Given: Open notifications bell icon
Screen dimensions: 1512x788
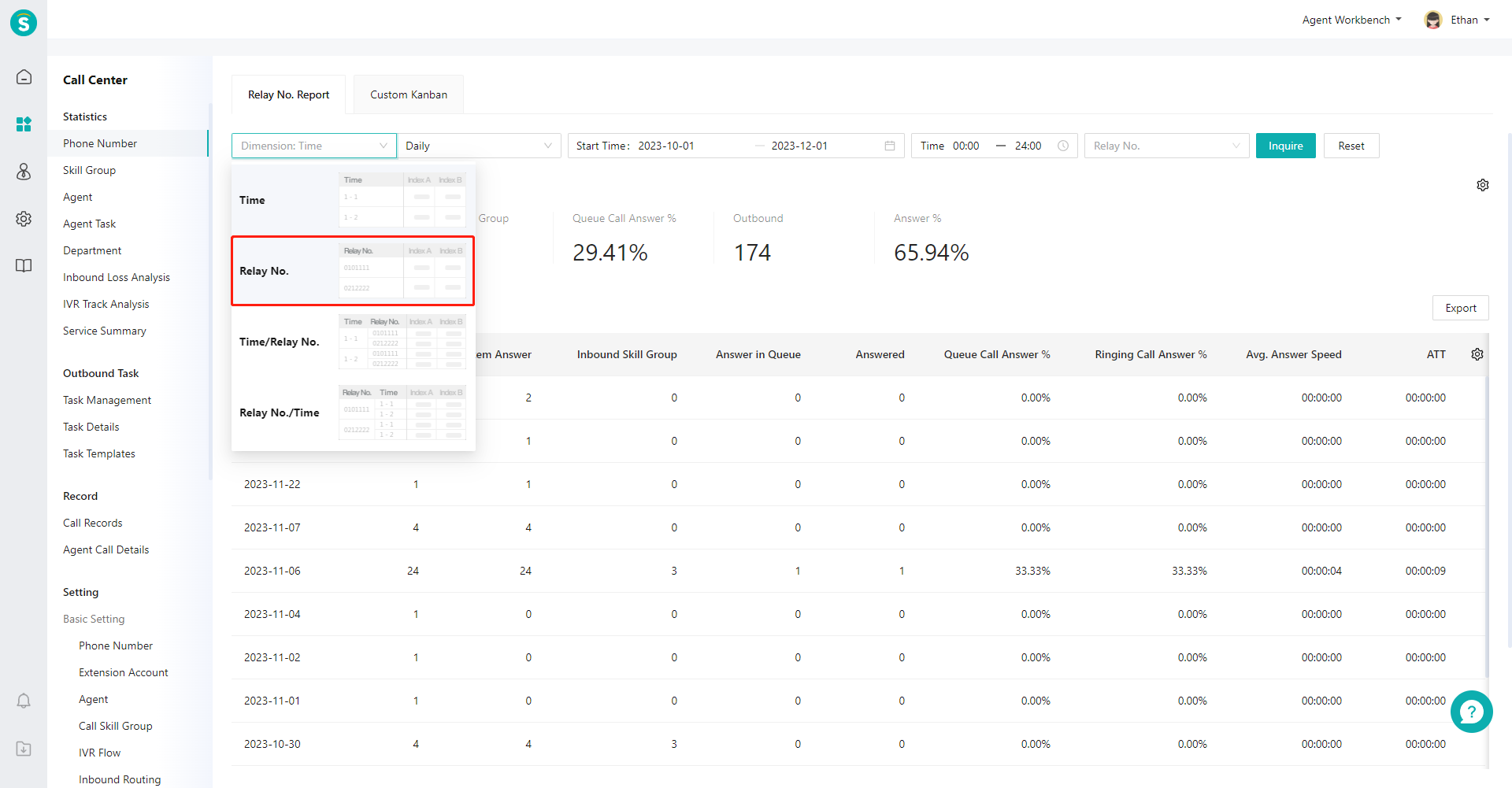Looking at the screenshot, I should pos(24,701).
